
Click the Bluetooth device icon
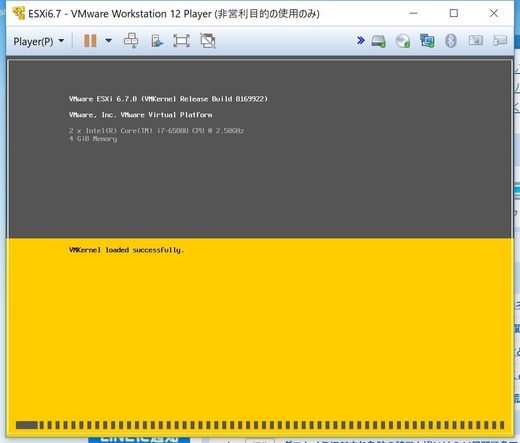coord(451,41)
